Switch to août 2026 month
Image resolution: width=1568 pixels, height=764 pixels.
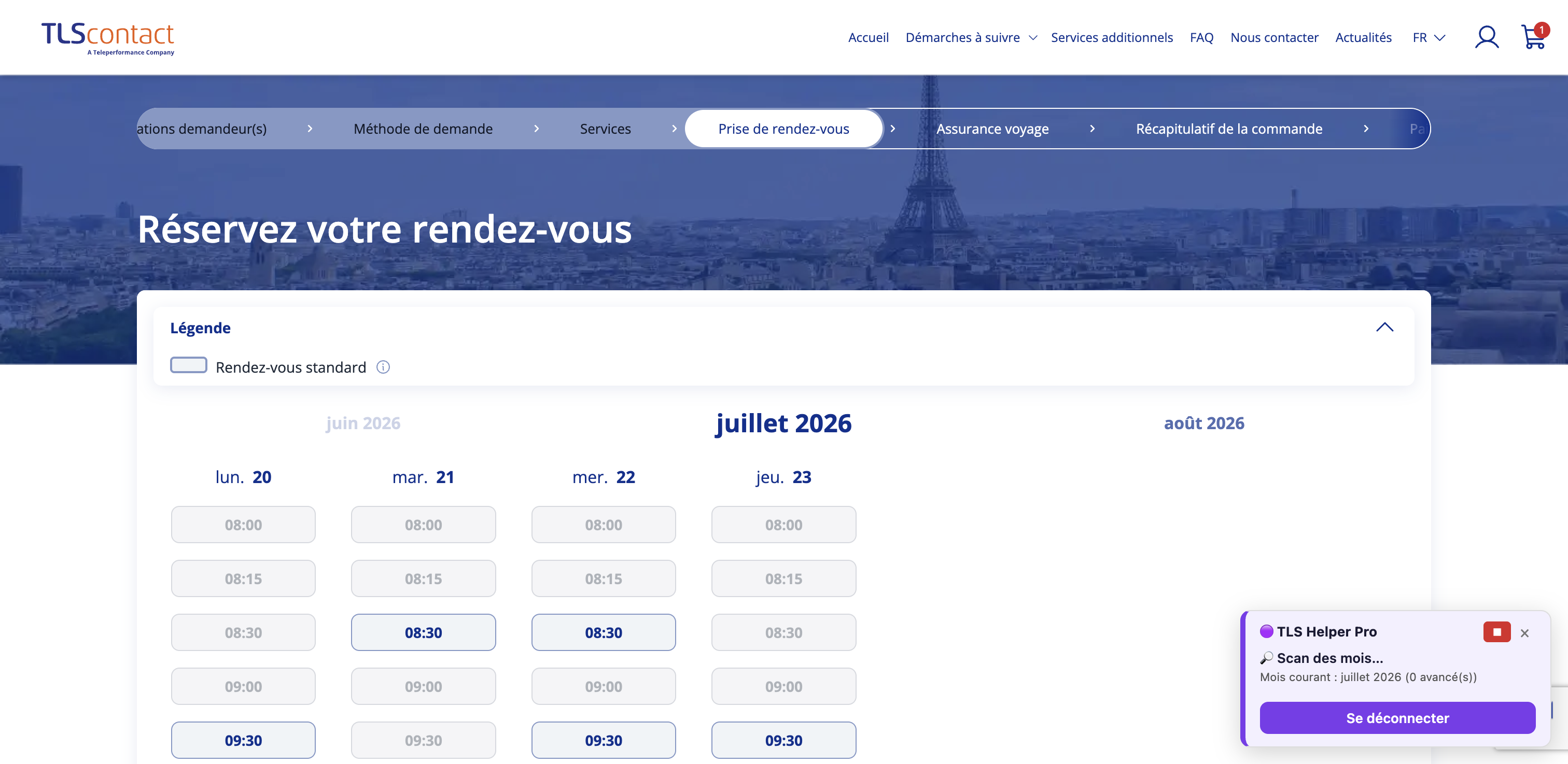point(1203,423)
